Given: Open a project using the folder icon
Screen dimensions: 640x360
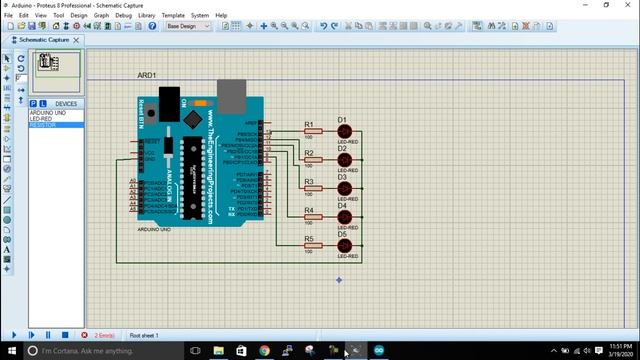Looking at the screenshot, I should [x=21, y=26].
